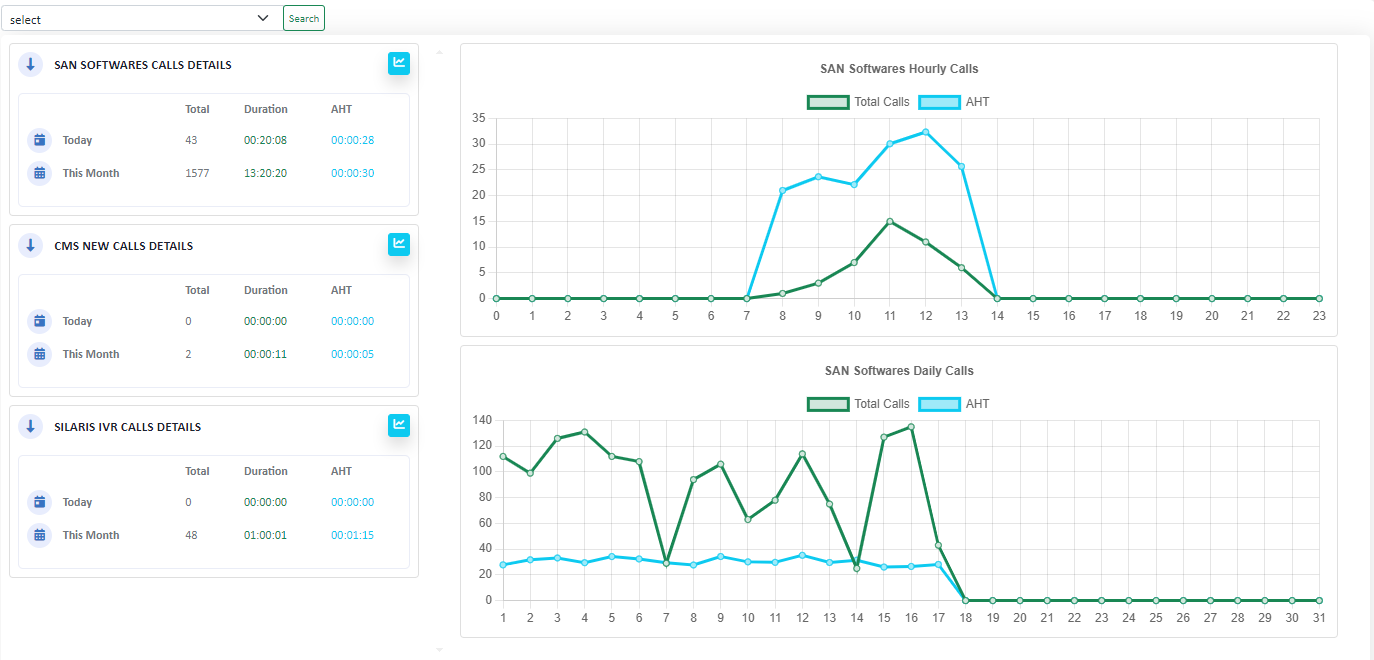Click Today's AHT value in SAN panel
The width and height of the screenshot is (1374, 660).
(x=352, y=140)
